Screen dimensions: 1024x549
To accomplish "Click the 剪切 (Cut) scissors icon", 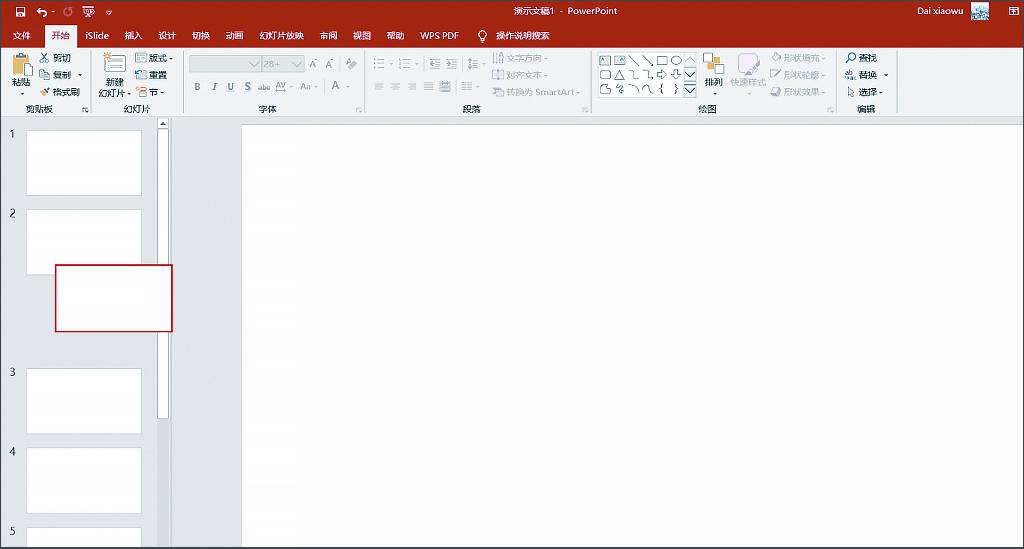I will point(44,58).
